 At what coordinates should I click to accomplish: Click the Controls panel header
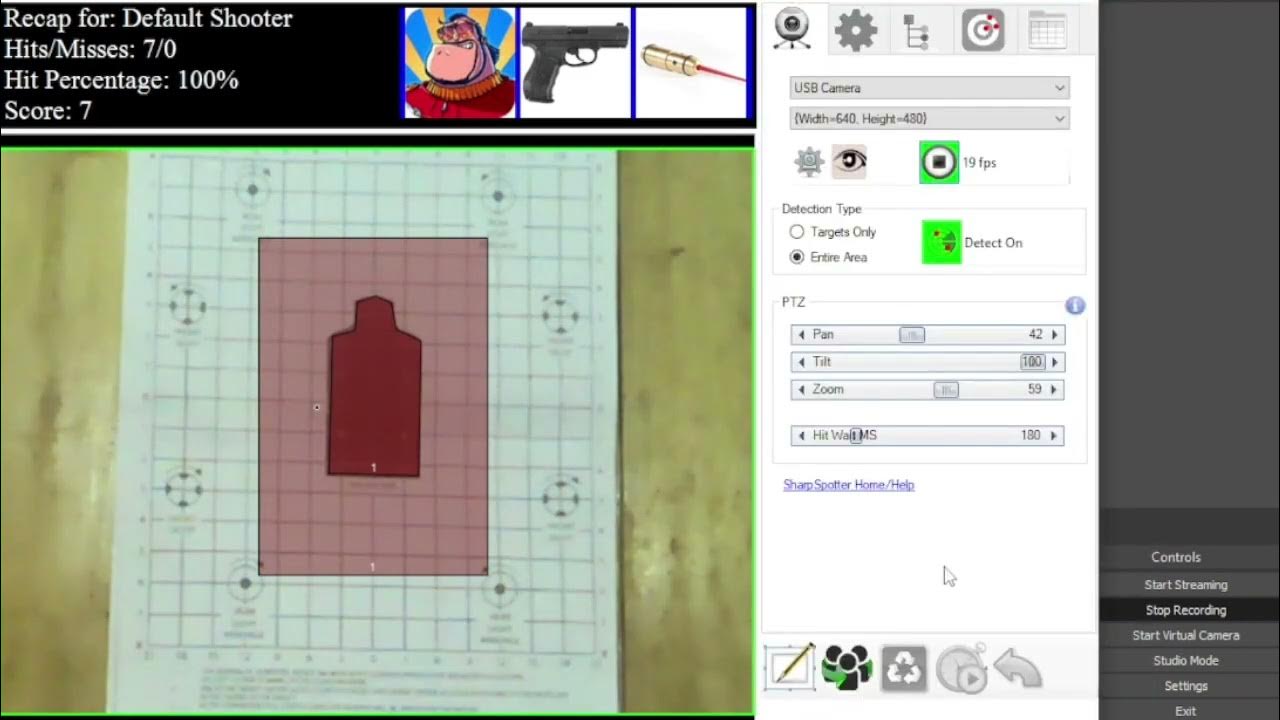(x=1176, y=558)
